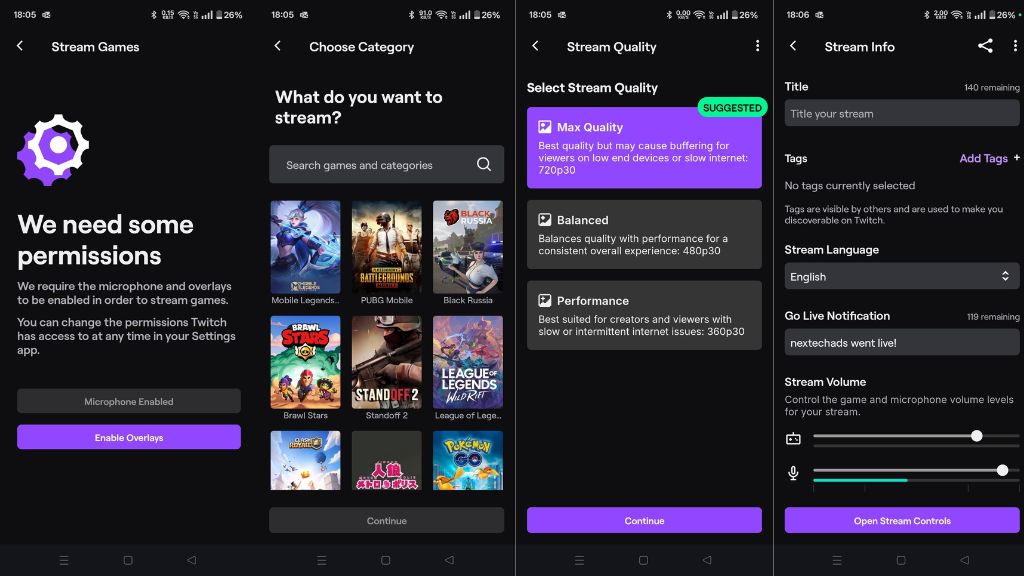Image resolution: width=1024 pixels, height=576 pixels.
Task: Select the Balanced stream option
Action: point(644,234)
